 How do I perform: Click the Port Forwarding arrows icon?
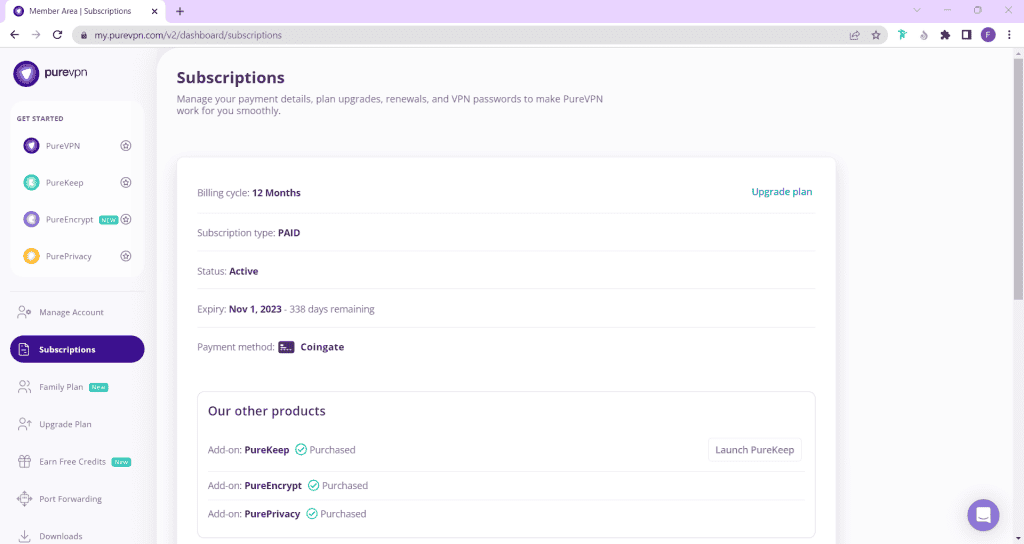(24, 499)
